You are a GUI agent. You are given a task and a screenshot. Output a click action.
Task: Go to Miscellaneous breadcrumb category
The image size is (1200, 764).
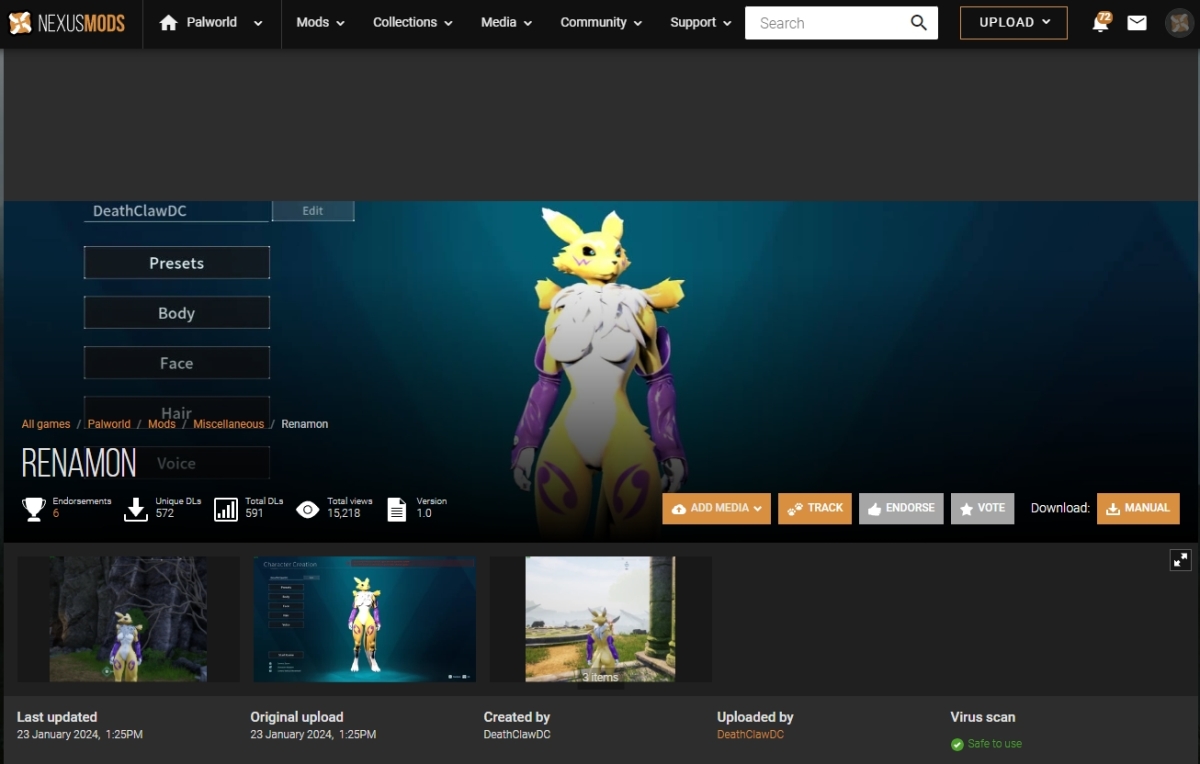(x=228, y=424)
